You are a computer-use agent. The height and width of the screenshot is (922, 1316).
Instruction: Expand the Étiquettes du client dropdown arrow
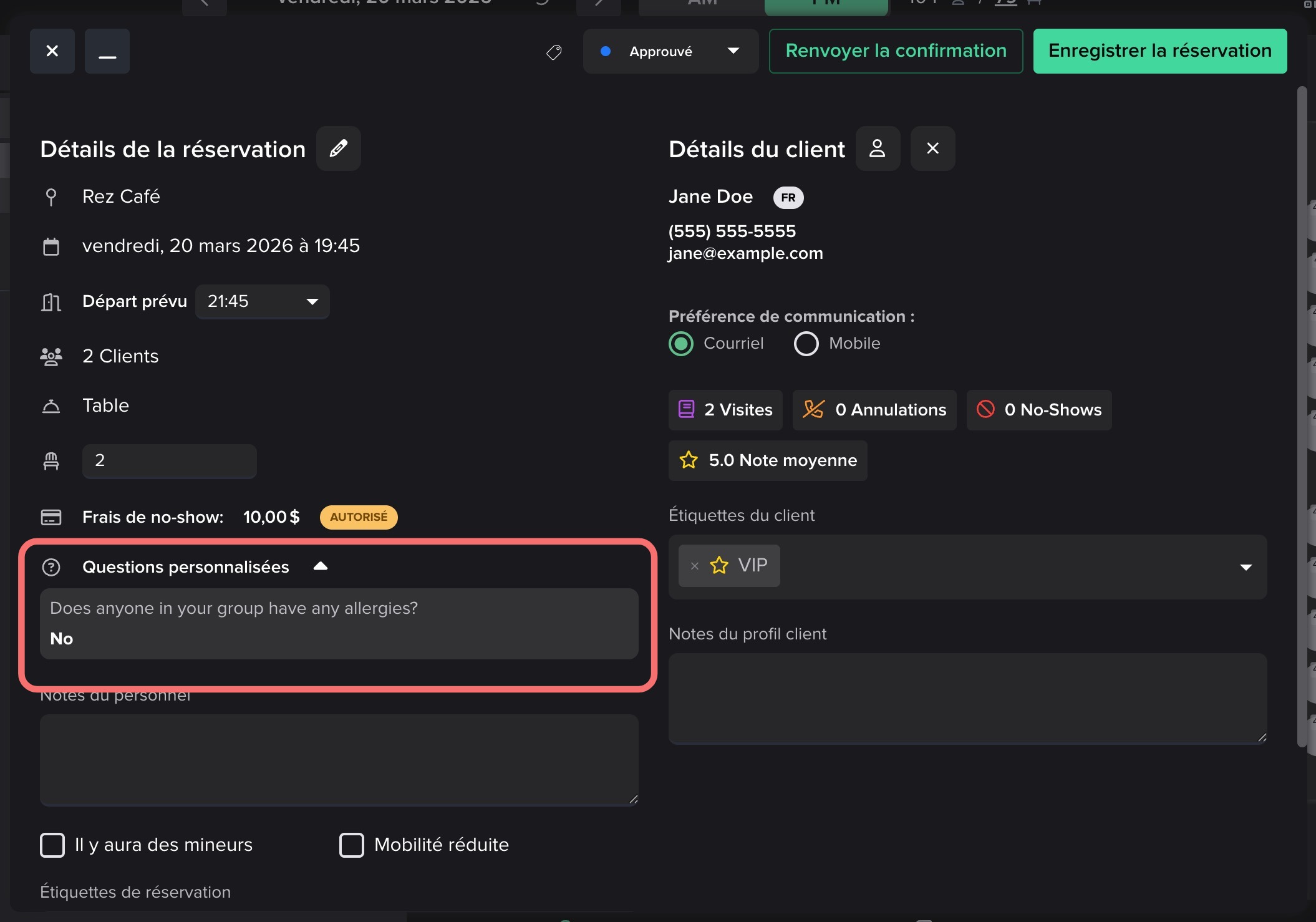[1246, 567]
